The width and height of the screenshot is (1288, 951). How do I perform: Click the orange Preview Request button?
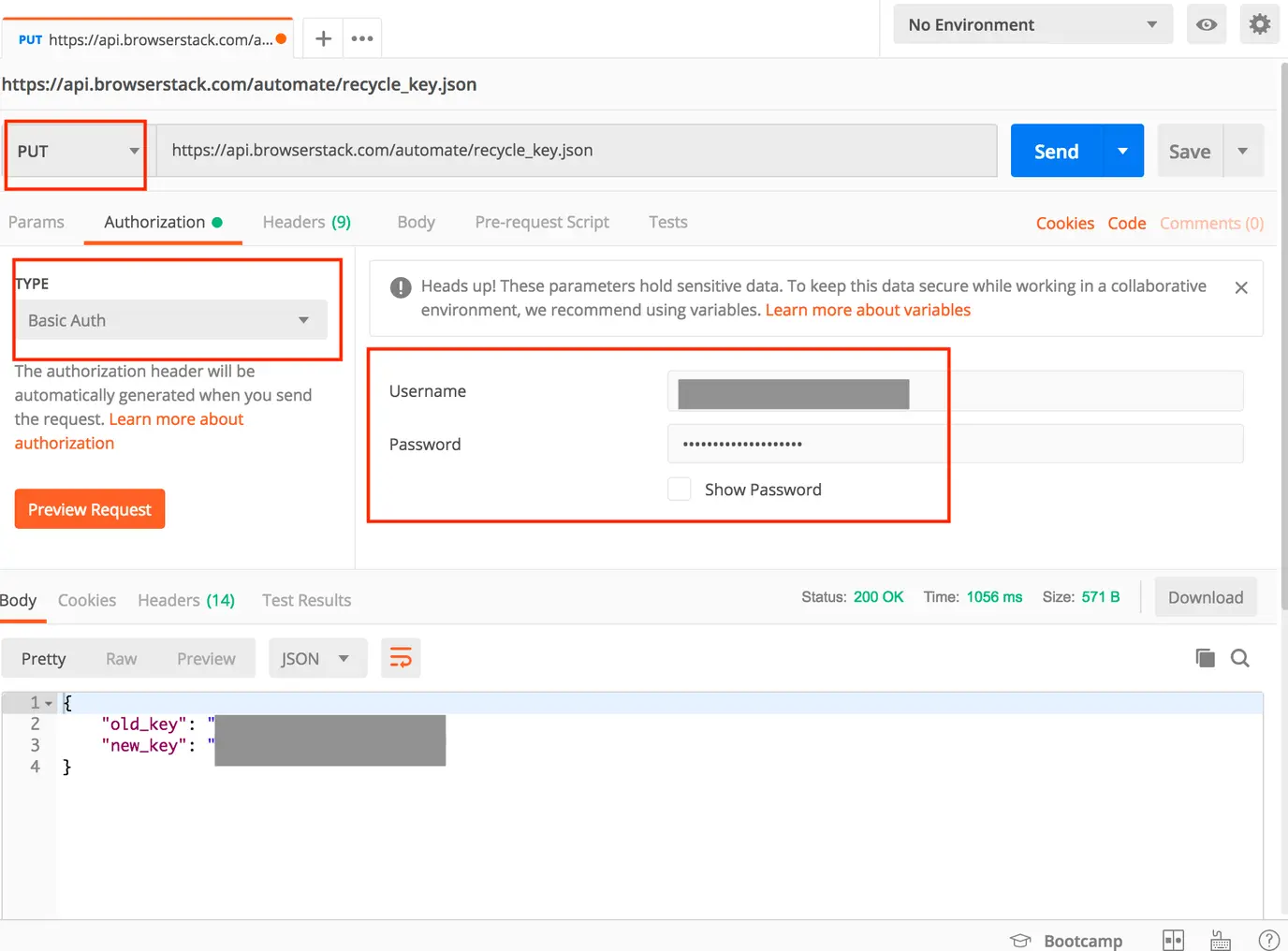pos(90,509)
